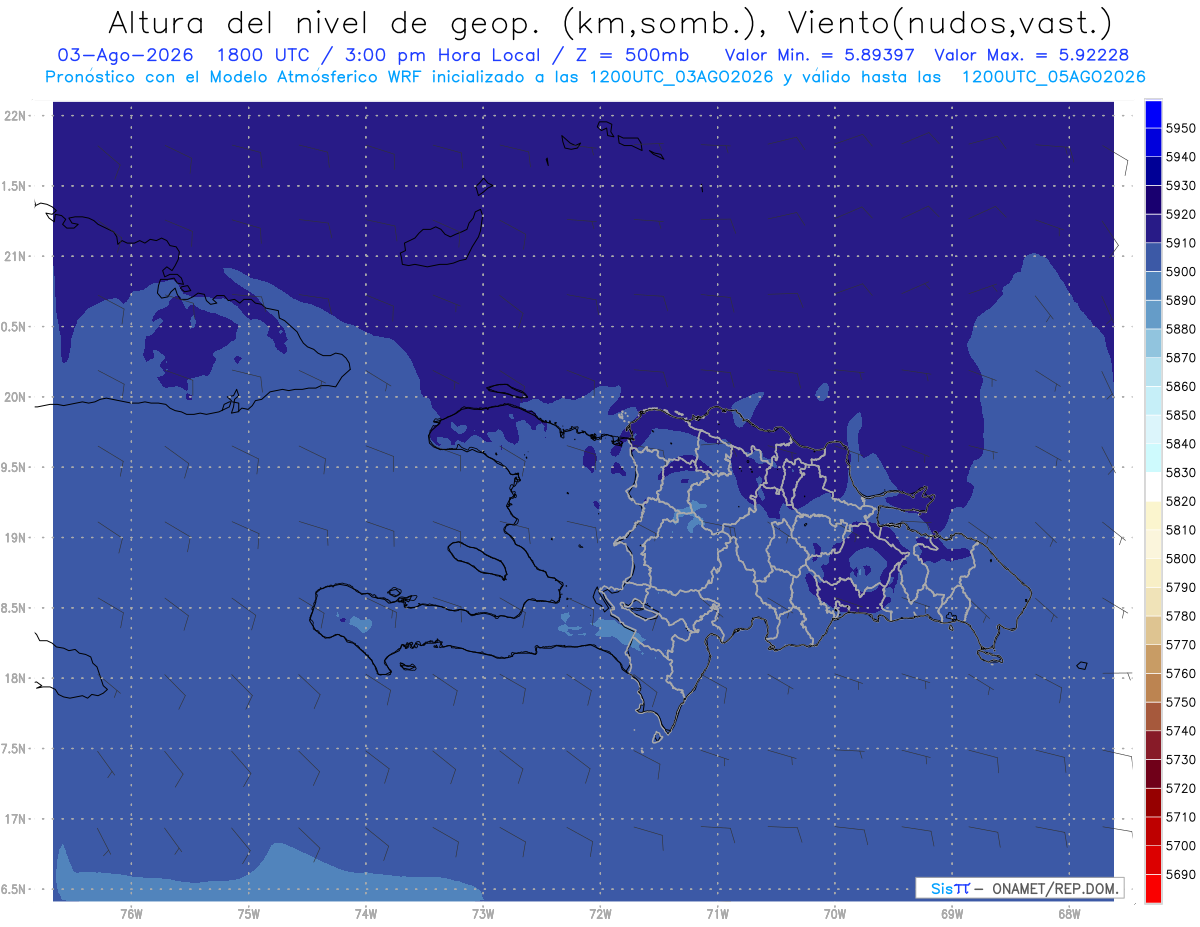The width and height of the screenshot is (1200, 927).
Task: Click the init time '1200UTC_03AGO2026'
Action: [x=680, y=76]
